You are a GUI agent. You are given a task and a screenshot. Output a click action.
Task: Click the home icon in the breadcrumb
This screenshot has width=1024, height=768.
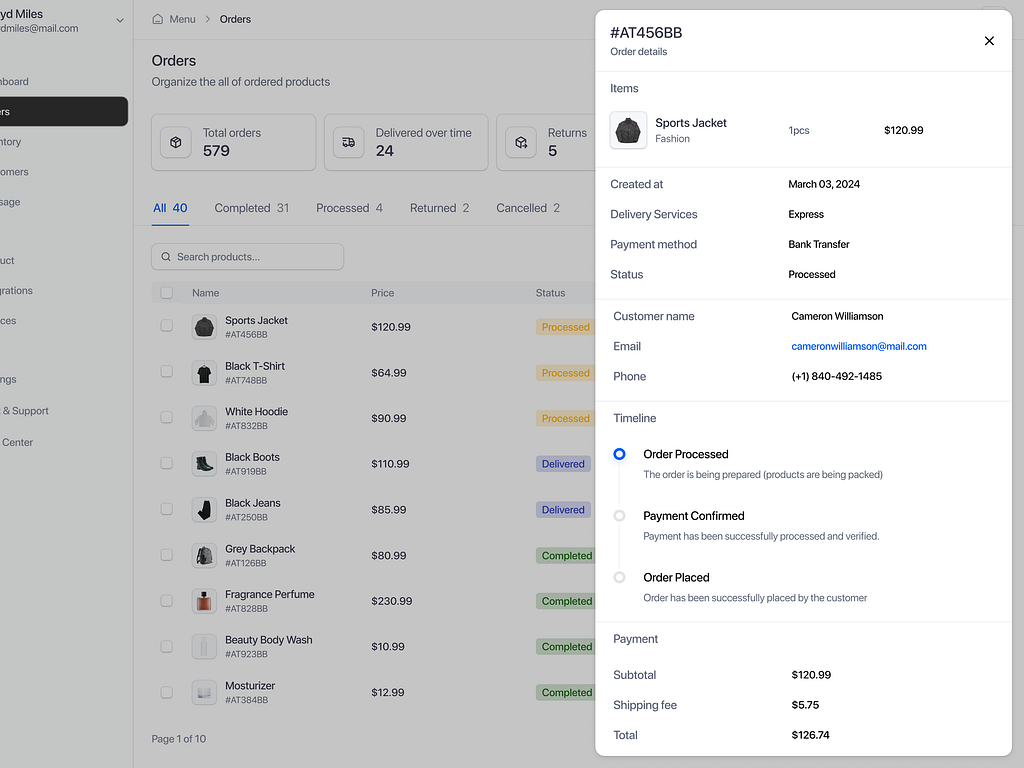(156, 18)
